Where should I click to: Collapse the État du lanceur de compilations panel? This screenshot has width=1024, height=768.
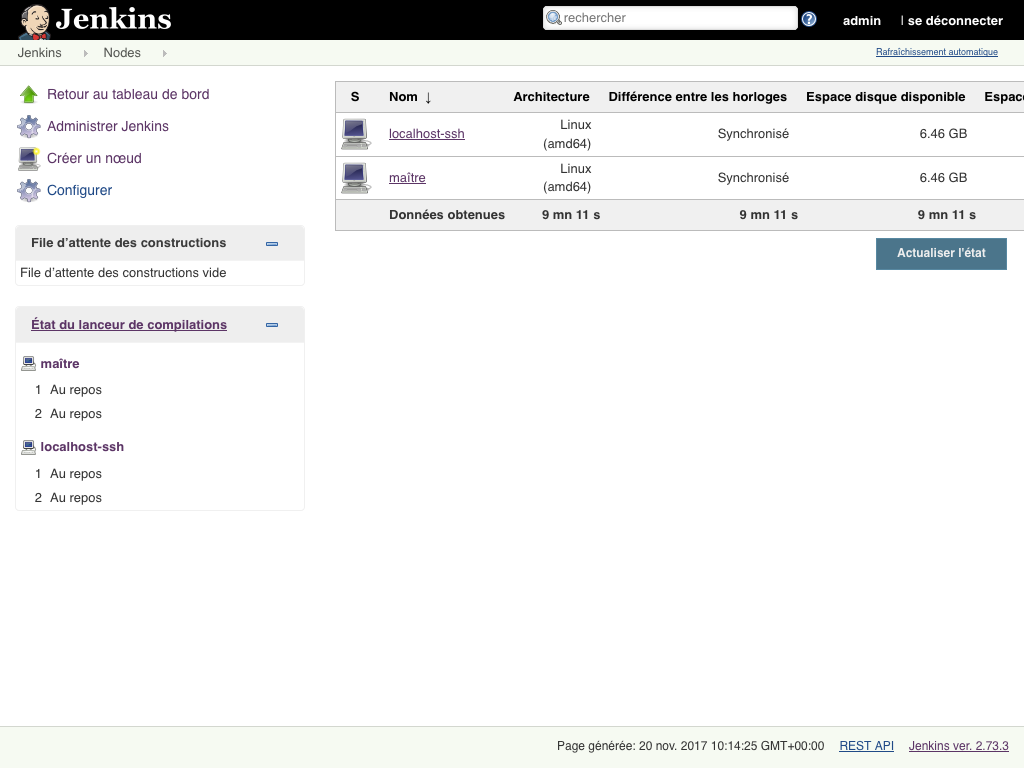[x=272, y=325]
